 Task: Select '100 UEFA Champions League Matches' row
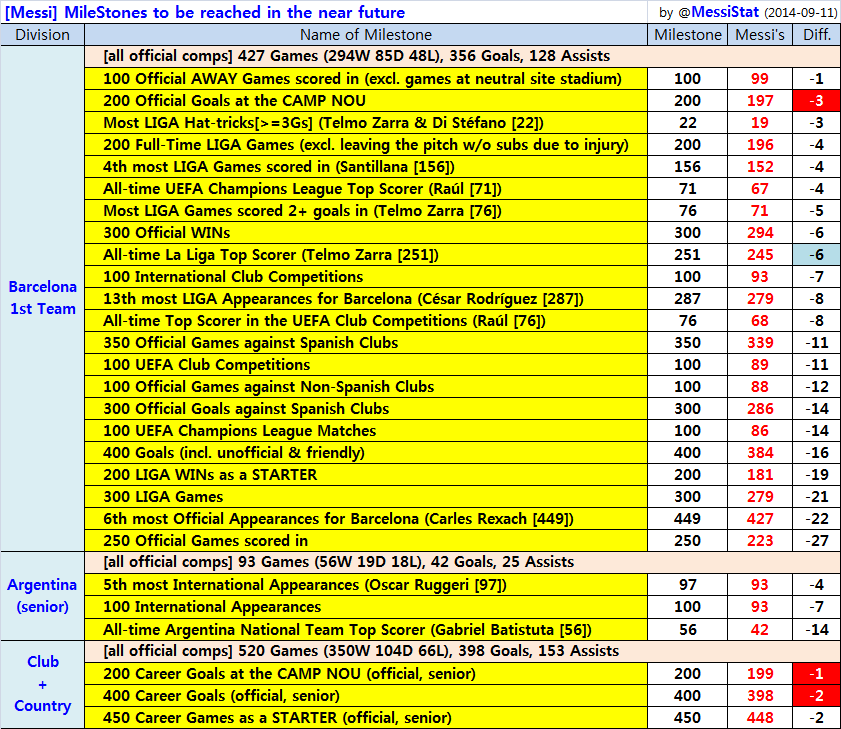(x=366, y=431)
